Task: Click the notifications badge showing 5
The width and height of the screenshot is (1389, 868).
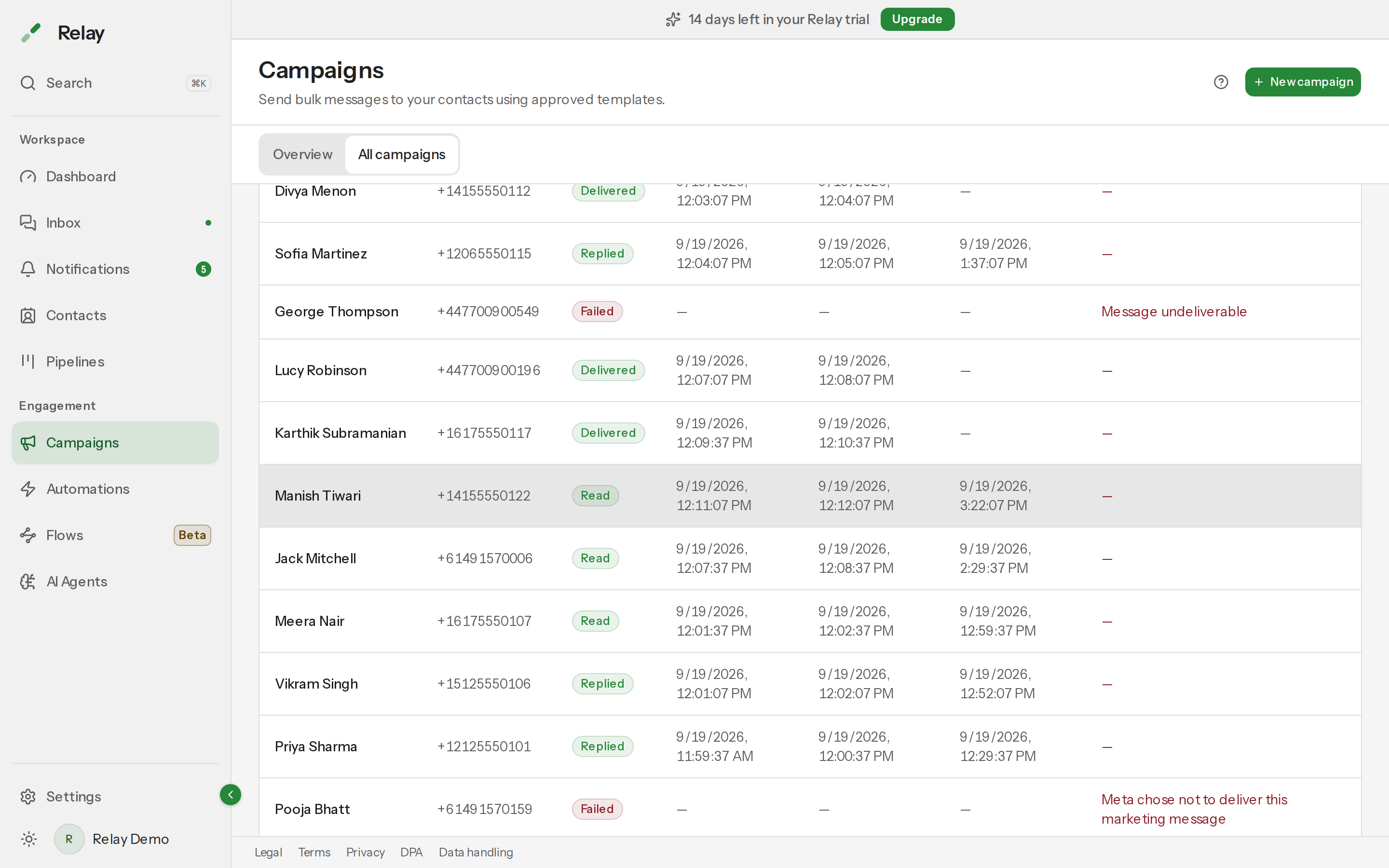Action: pos(203,269)
